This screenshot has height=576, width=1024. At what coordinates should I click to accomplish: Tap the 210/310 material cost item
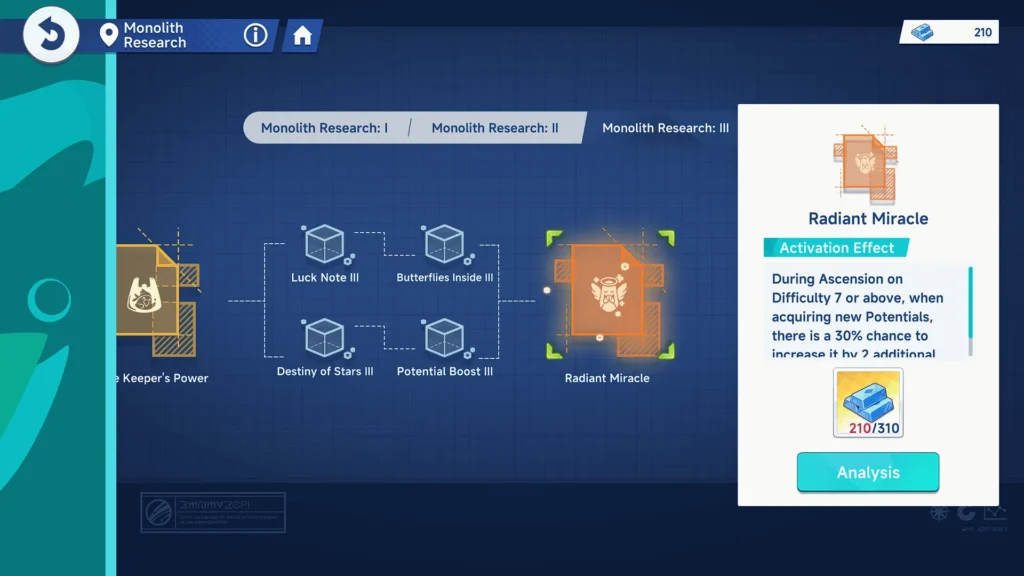(x=868, y=403)
